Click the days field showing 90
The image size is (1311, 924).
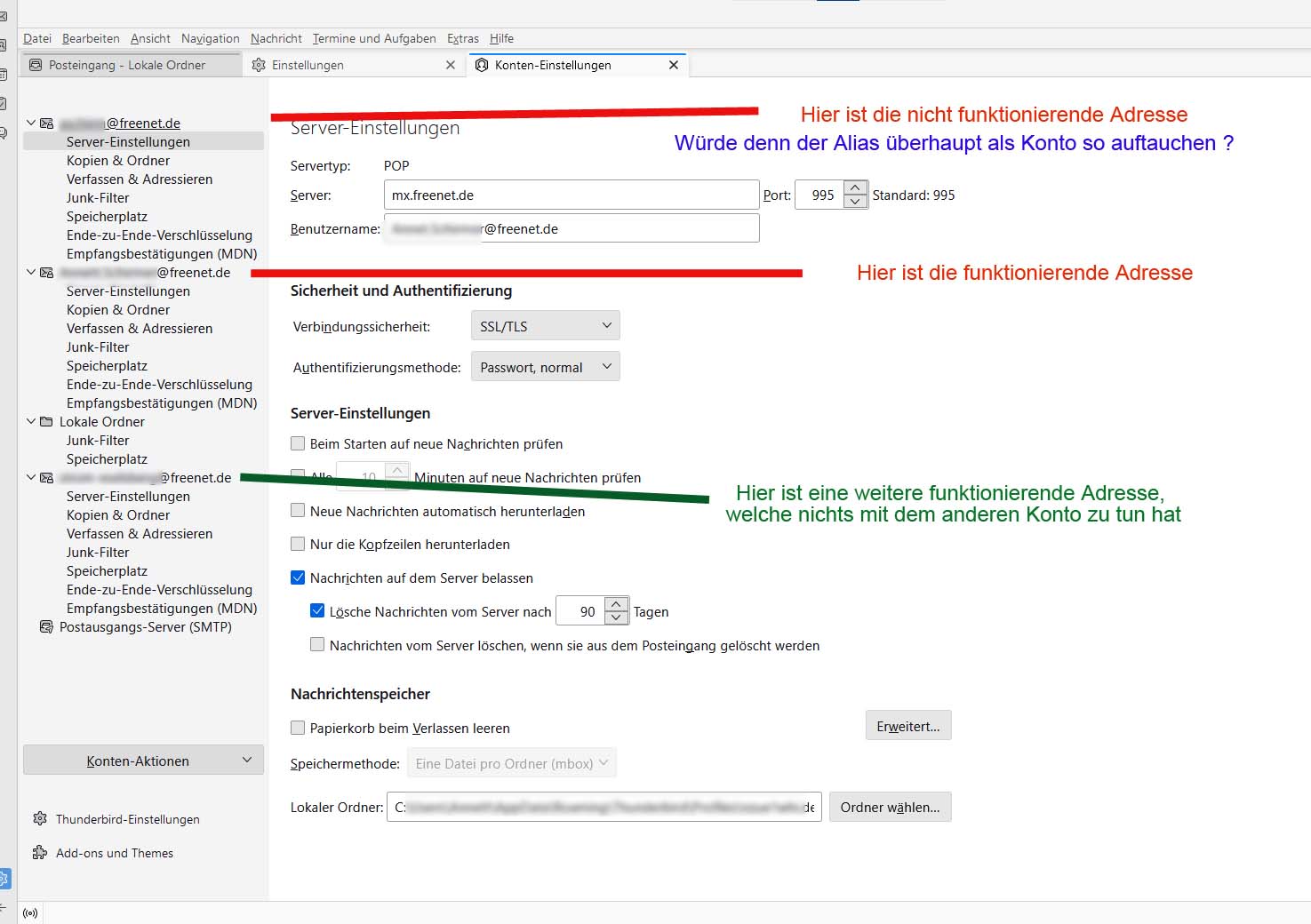pos(581,611)
